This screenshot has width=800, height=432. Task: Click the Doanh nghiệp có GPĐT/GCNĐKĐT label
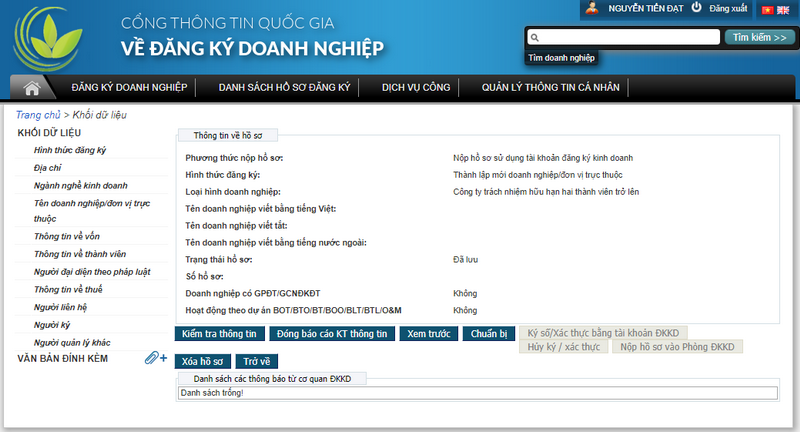pos(253,293)
